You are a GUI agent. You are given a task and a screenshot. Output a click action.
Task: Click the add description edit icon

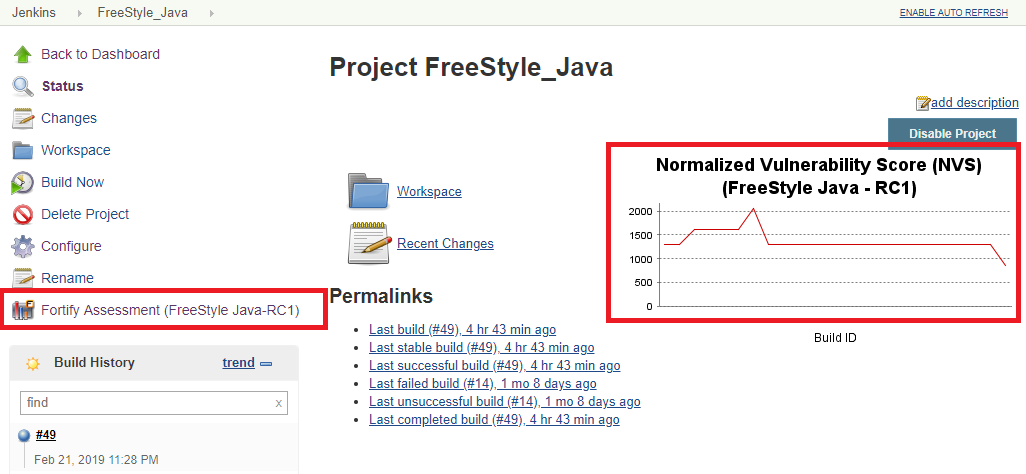[923, 103]
